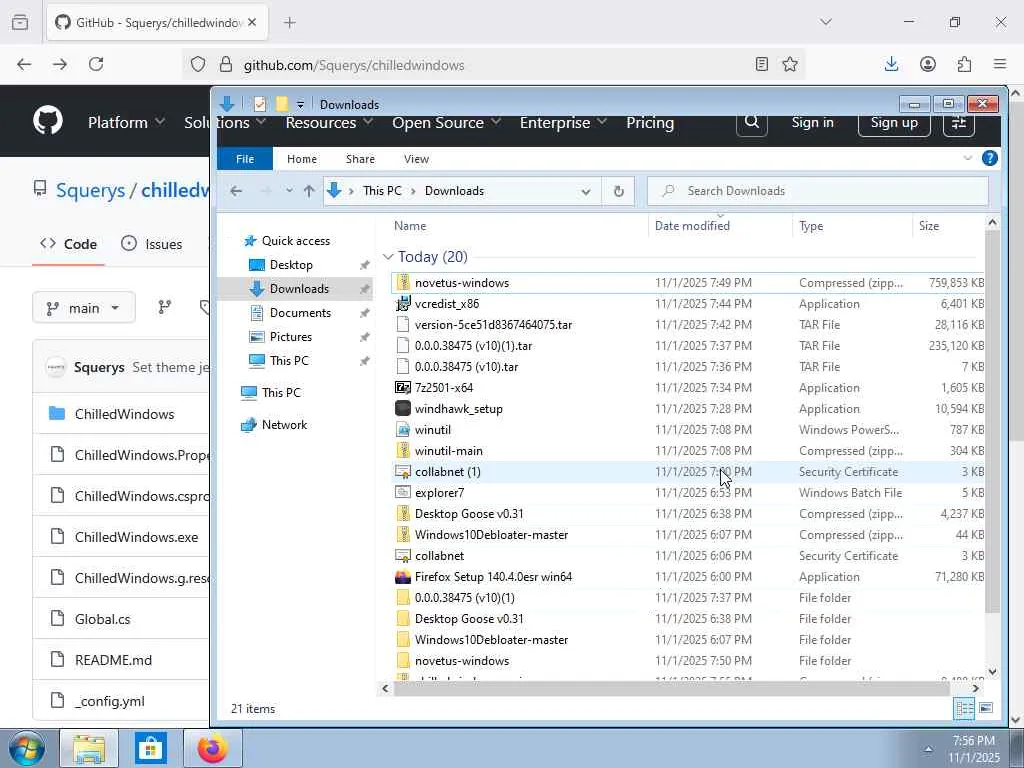Open the Share ribbon tab

coord(360,159)
